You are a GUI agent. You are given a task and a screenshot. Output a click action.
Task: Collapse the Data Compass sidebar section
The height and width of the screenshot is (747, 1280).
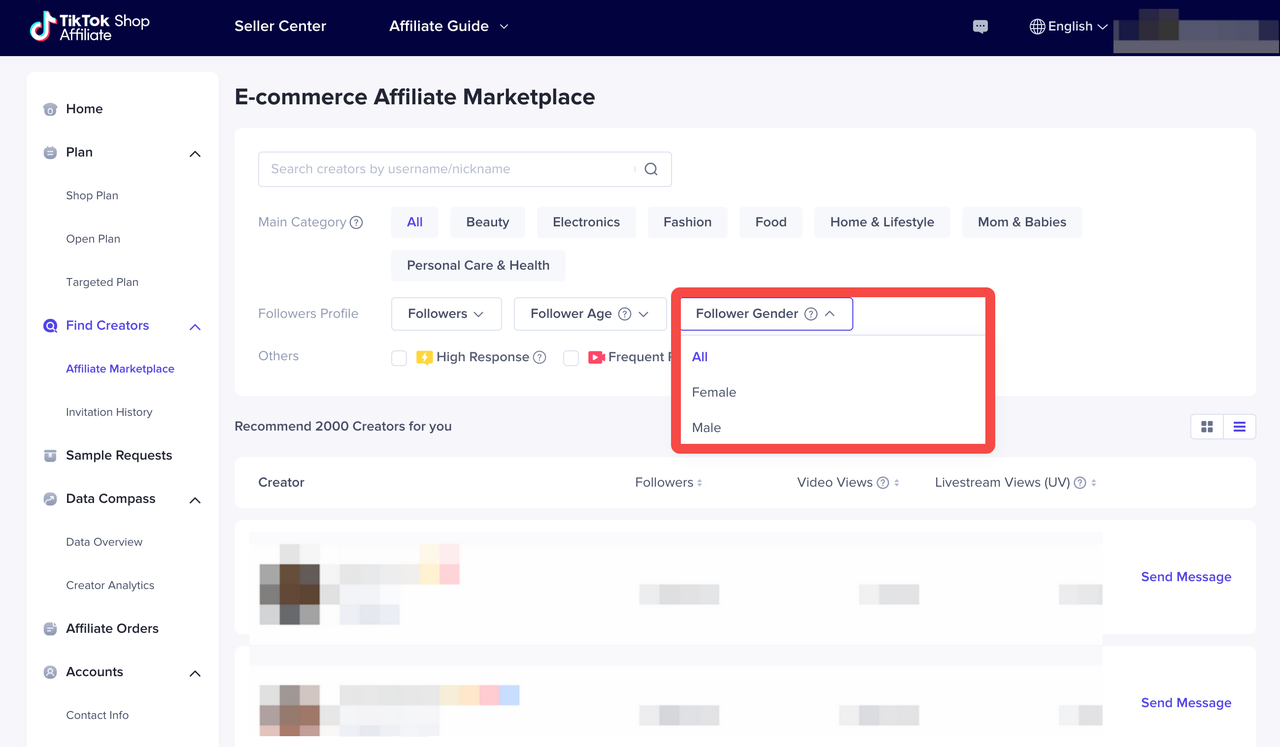coord(195,500)
